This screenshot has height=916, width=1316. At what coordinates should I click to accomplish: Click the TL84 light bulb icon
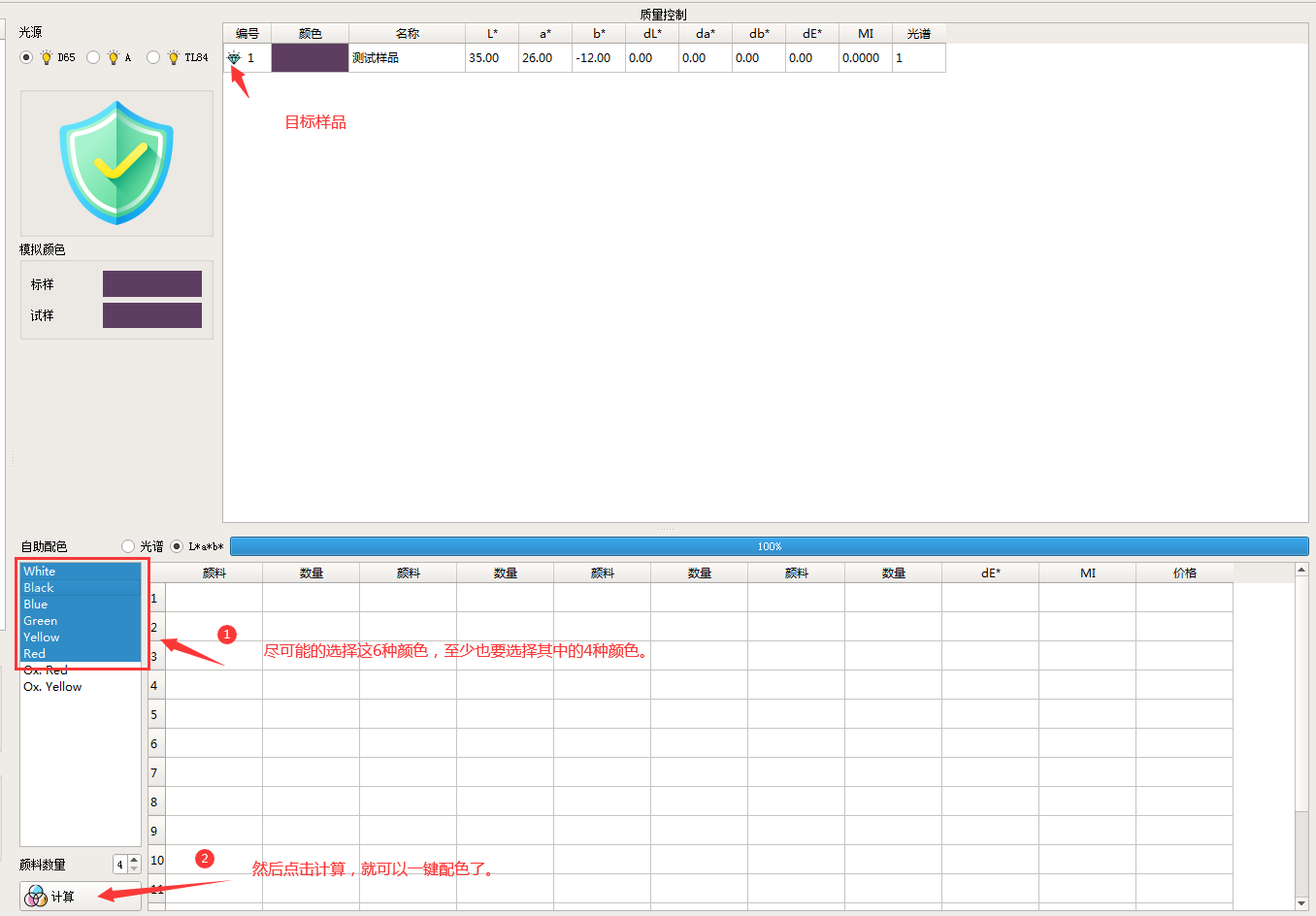point(174,58)
